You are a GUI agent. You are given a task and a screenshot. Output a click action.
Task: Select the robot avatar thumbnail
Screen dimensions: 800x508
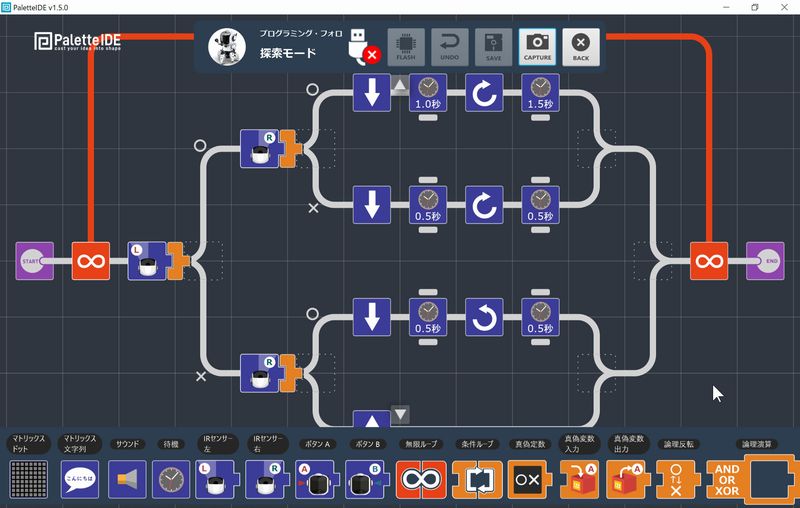tap(227, 46)
